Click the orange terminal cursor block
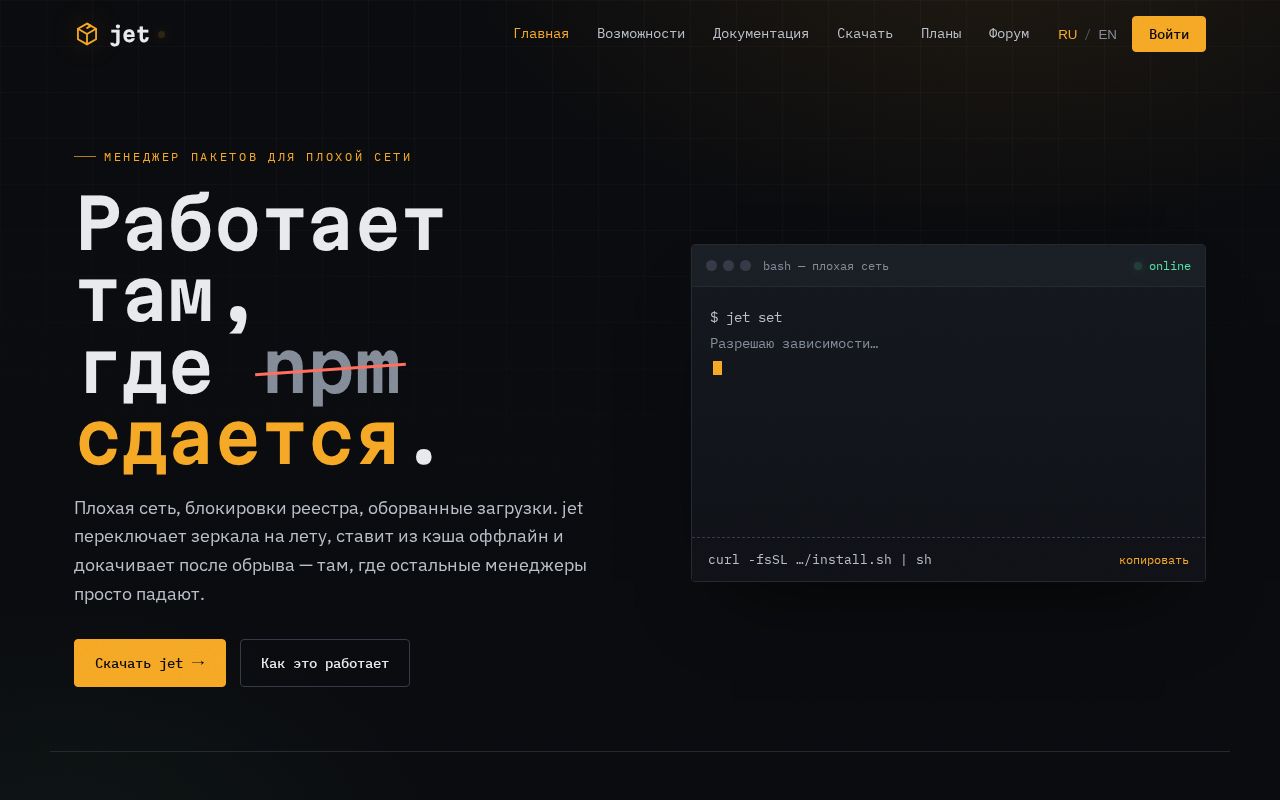Screen dimensions: 1280x800 tap(717, 368)
